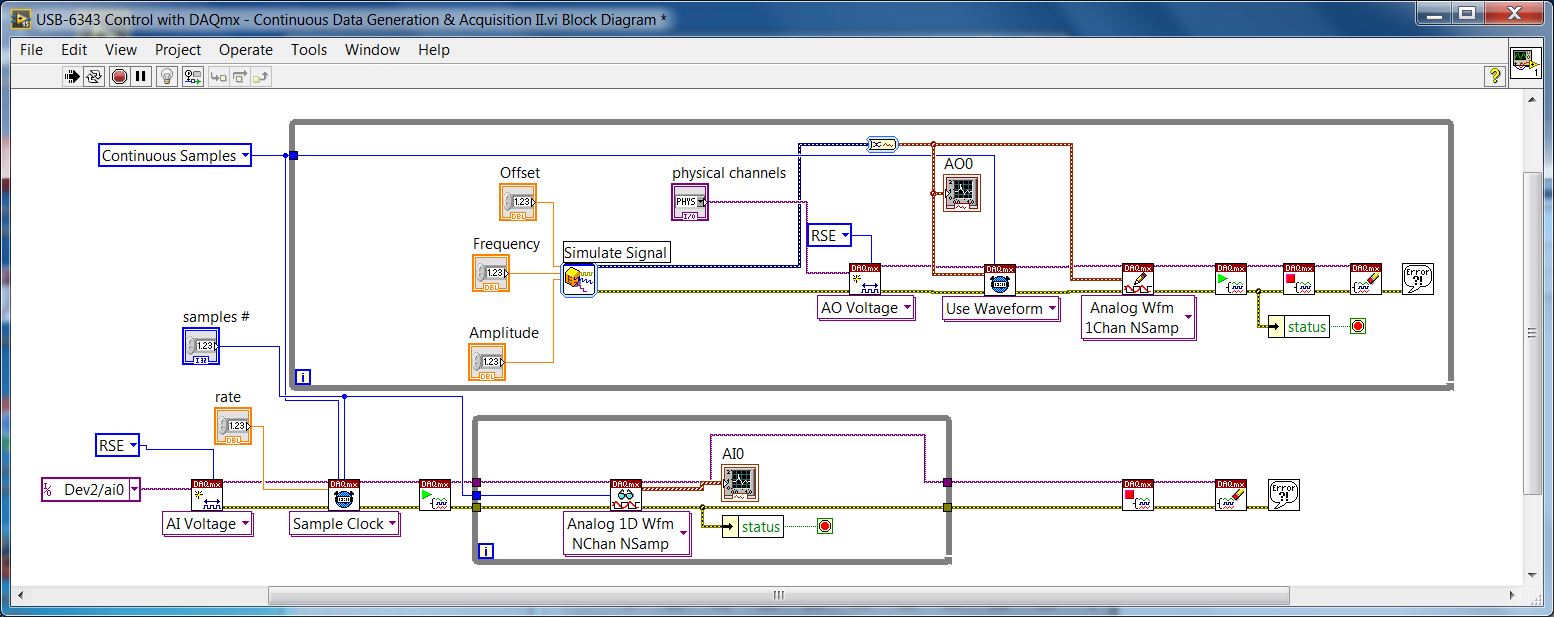Click the Run Continuously button
Image resolution: width=1554 pixels, height=617 pixels.
pyautogui.click(x=94, y=76)
